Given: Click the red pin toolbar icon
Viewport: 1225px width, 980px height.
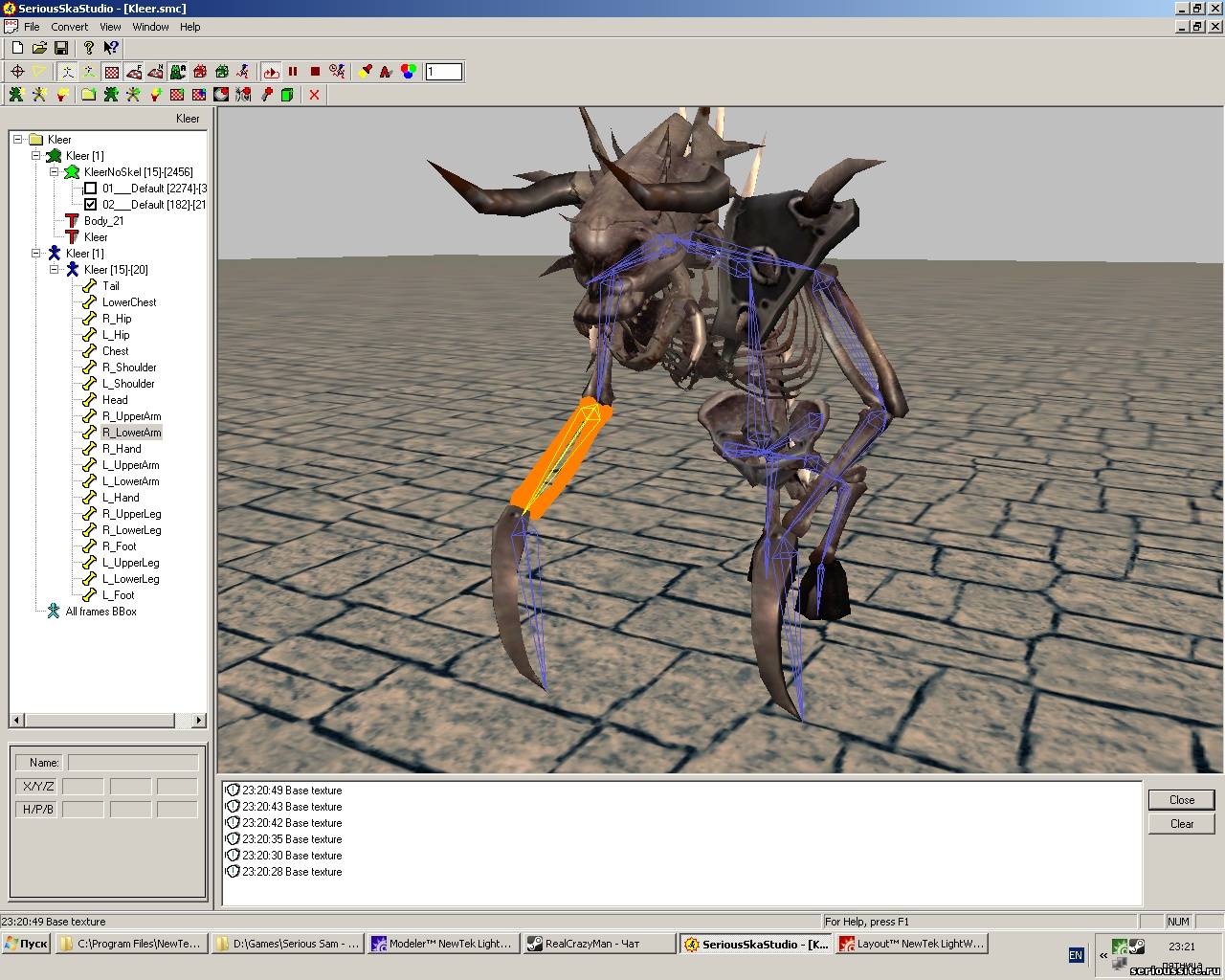Looking at the screenshot, I should (266, 95).
